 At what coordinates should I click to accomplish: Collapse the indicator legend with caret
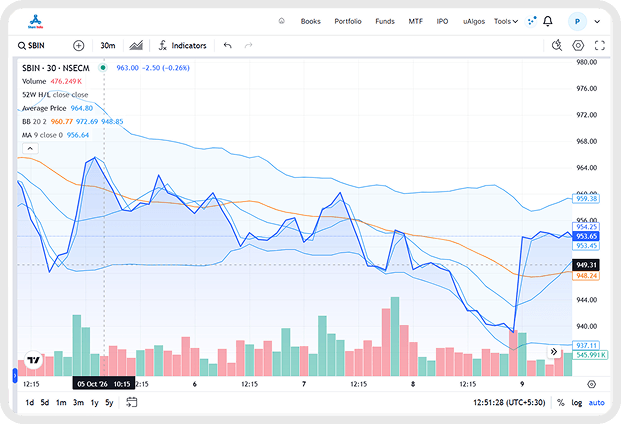(x=30, y=148)
